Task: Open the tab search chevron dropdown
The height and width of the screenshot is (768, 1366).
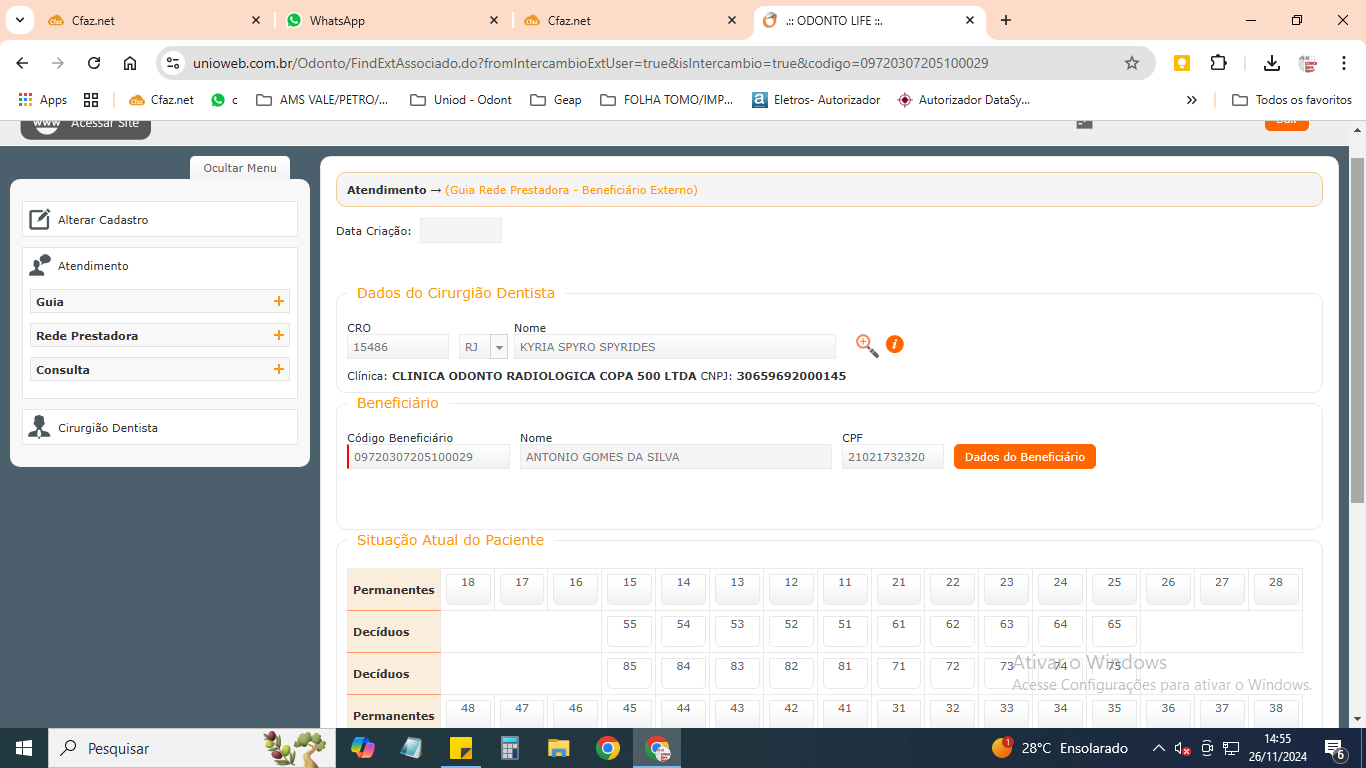Action: click(22, 20)
